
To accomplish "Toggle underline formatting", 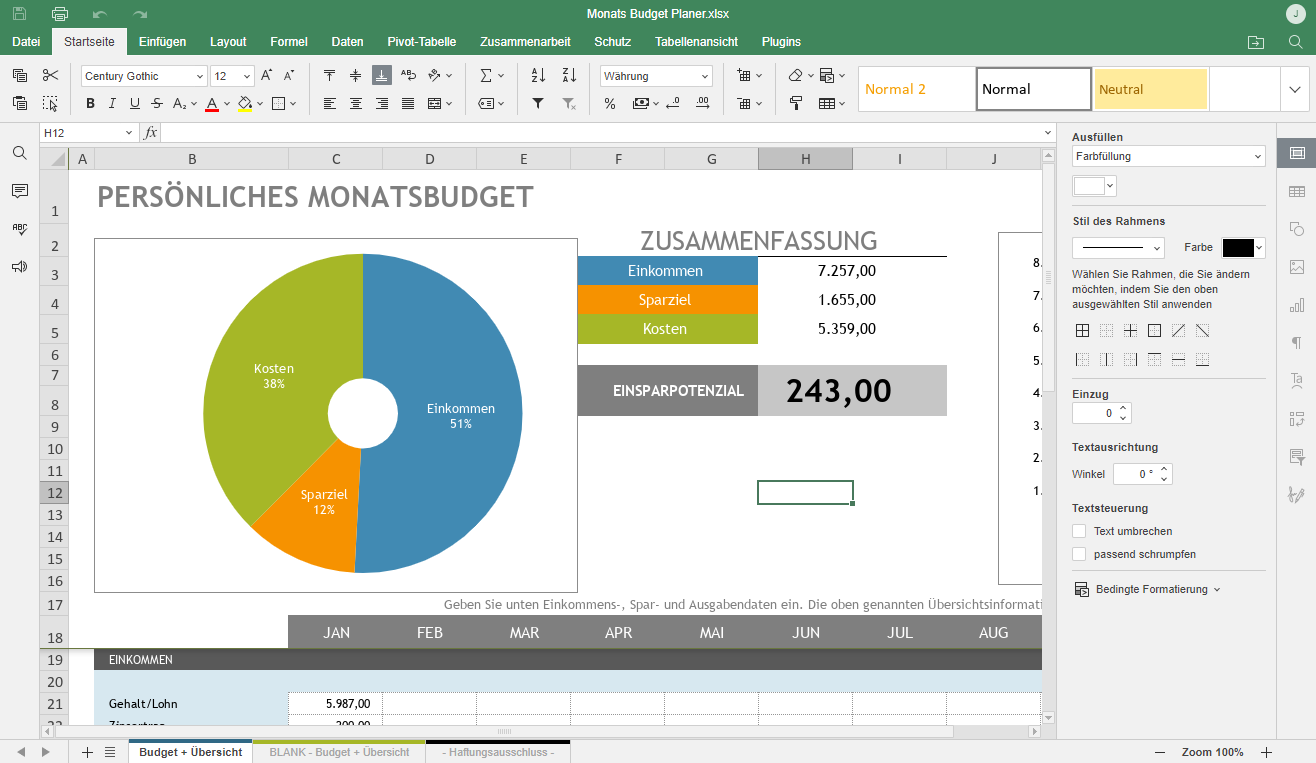I will tap(134, 103).
